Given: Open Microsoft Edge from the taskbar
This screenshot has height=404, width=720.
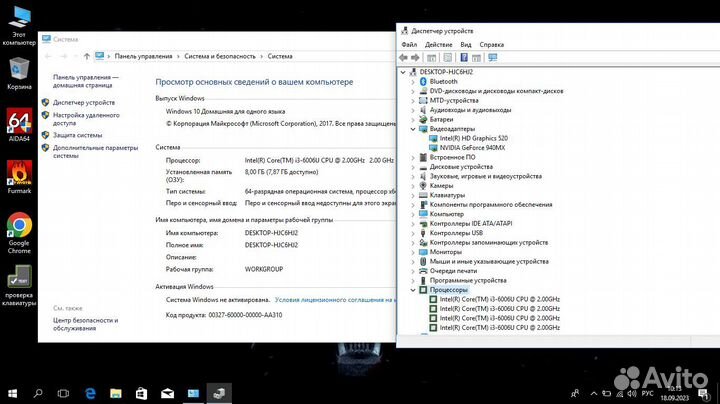Looking at the screenshot, I should tap(90, 393).
